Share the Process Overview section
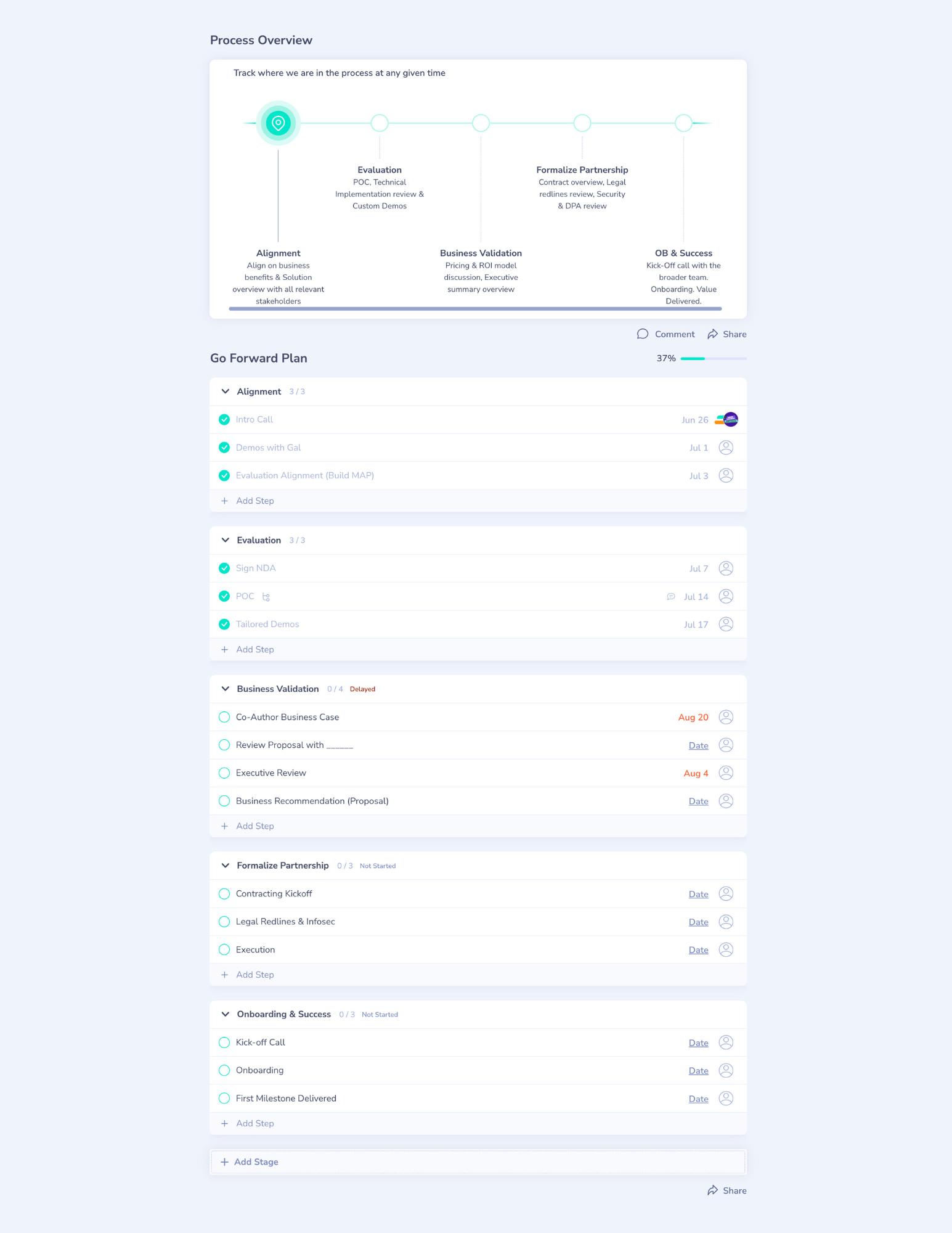952x1233 pixels. click(727, 334)
